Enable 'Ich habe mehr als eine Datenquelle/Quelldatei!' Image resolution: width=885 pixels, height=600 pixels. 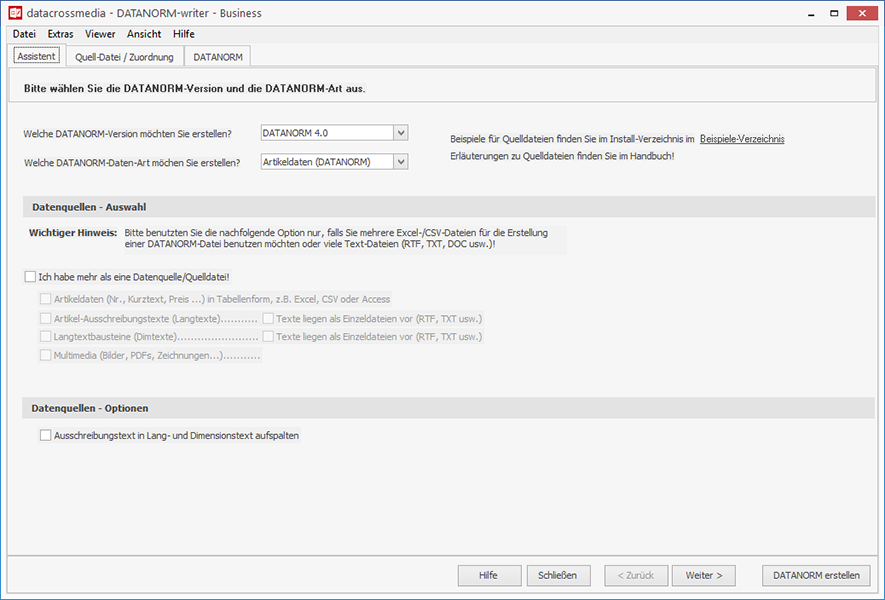point(30,277)
